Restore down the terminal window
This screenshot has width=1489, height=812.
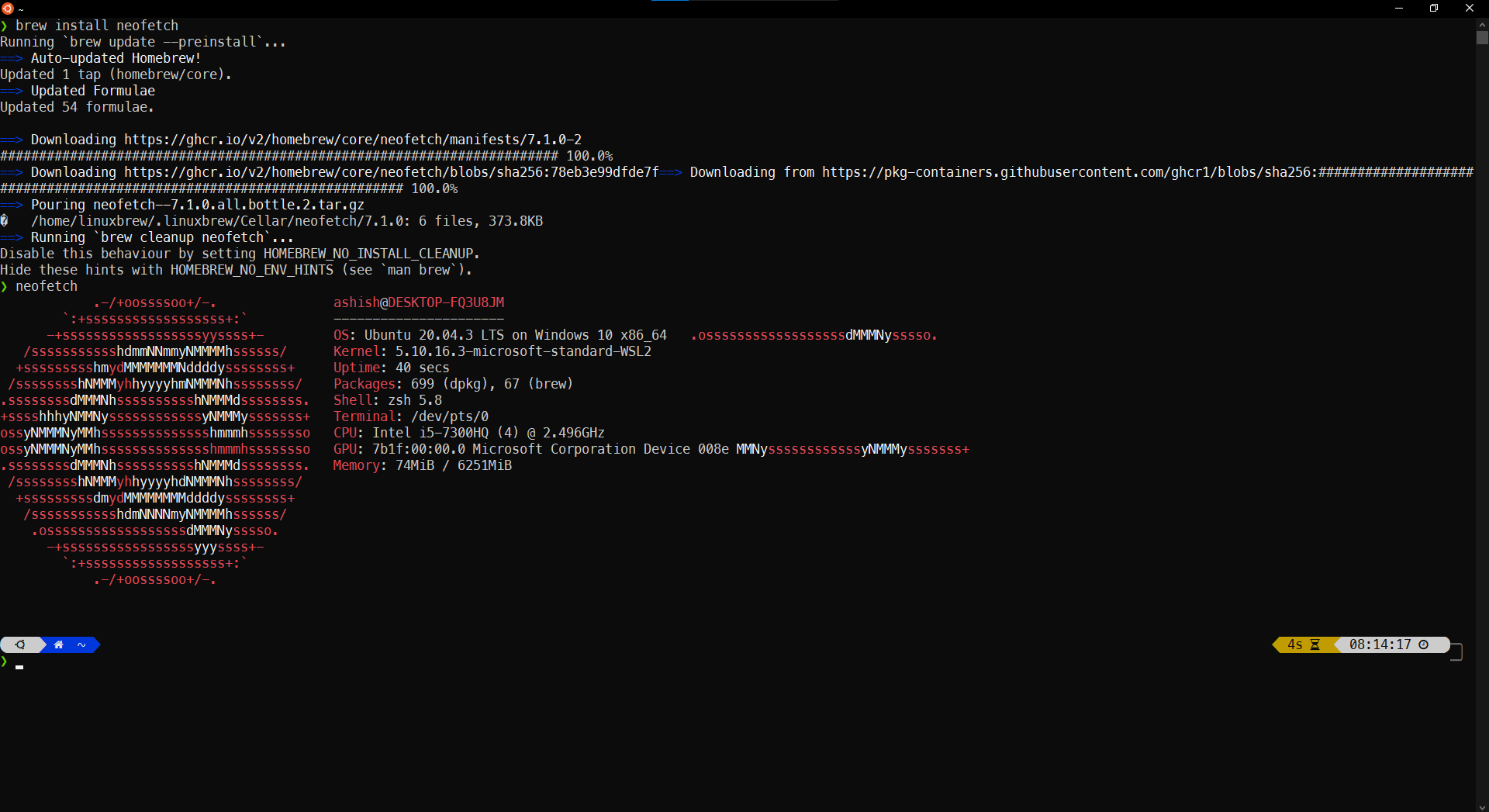click(x=1434, y=8)
